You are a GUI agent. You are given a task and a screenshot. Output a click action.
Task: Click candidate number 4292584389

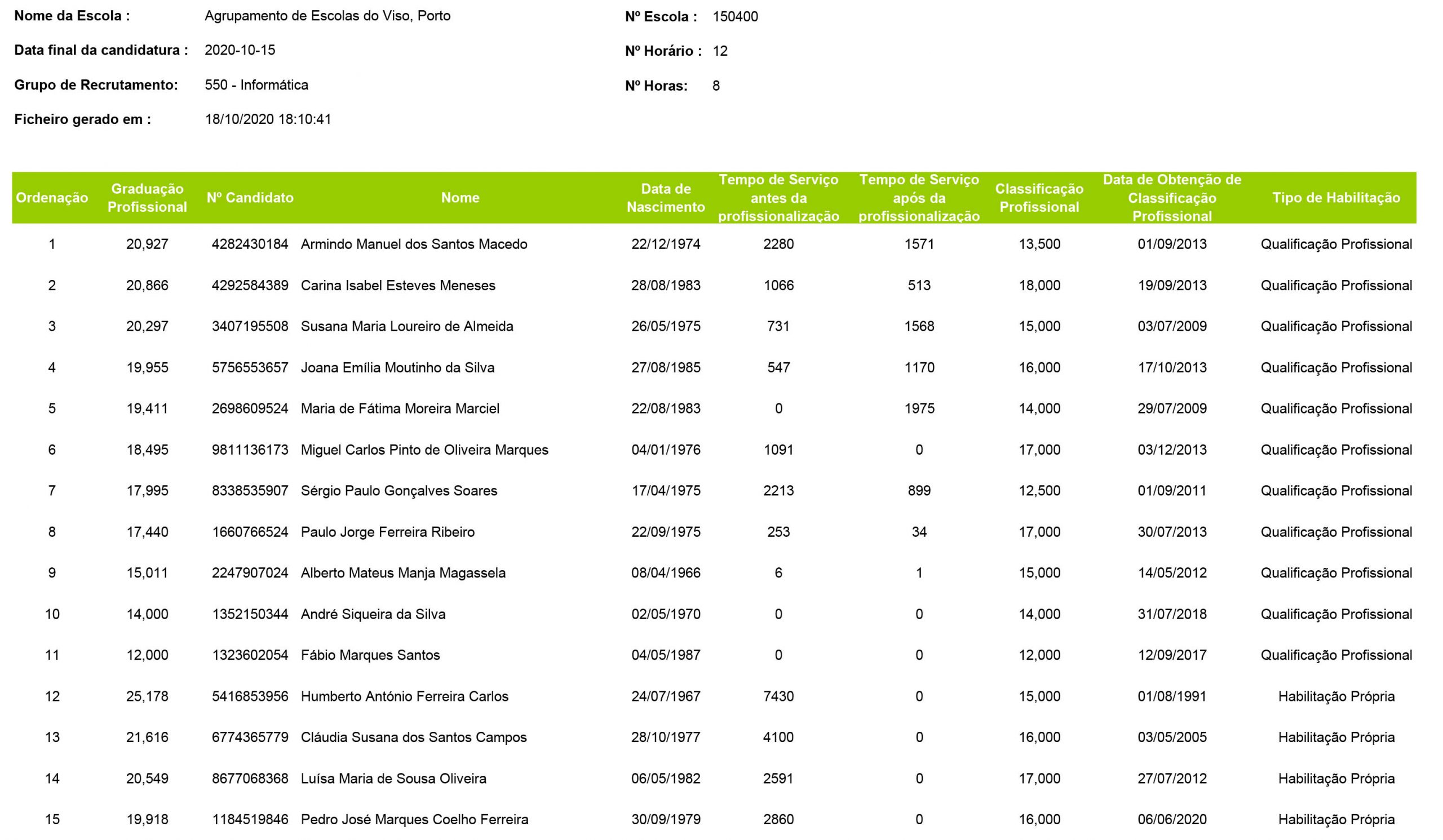click(x=250, y=286)
